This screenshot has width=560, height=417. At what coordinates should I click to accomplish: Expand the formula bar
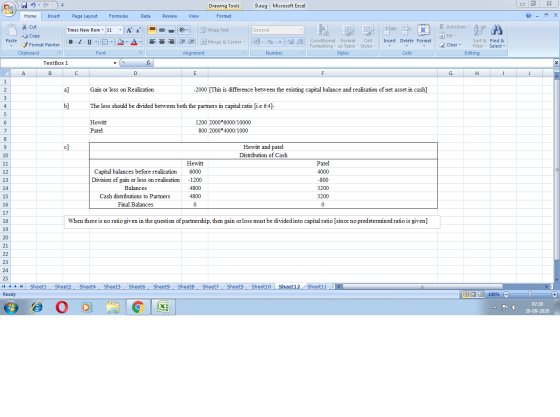[556, 63]
